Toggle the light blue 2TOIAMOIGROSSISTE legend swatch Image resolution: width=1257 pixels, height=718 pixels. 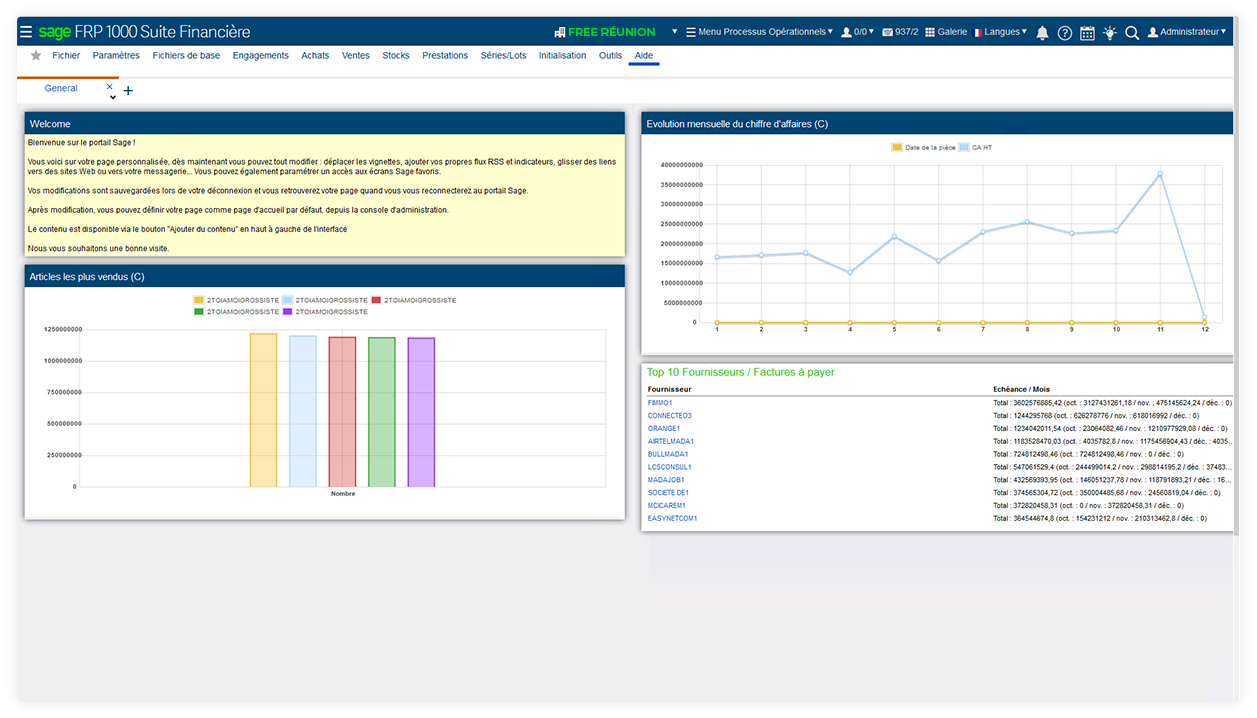288,300
